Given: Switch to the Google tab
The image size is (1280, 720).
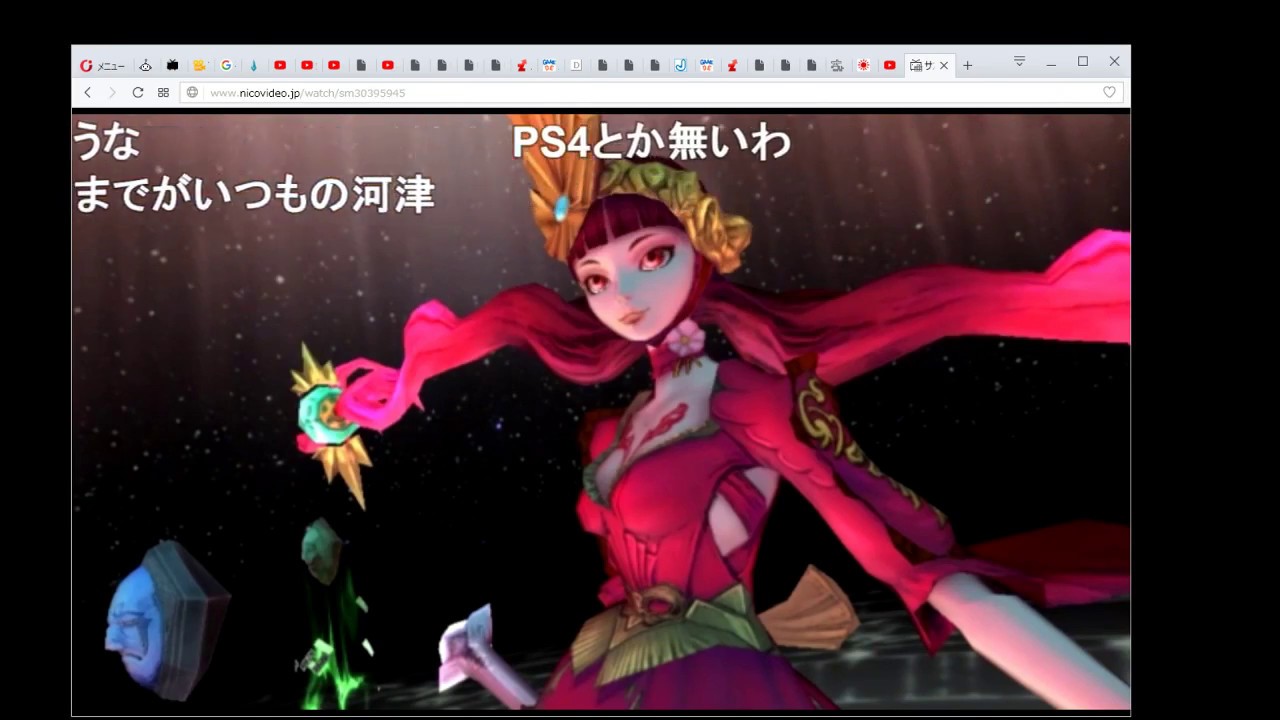Looking at the screenshot, I should [x=226, y=65].
